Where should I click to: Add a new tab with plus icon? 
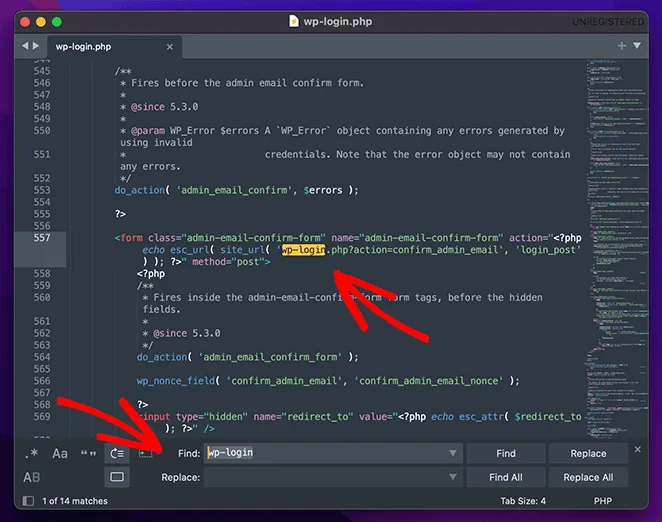pos(621,46)
